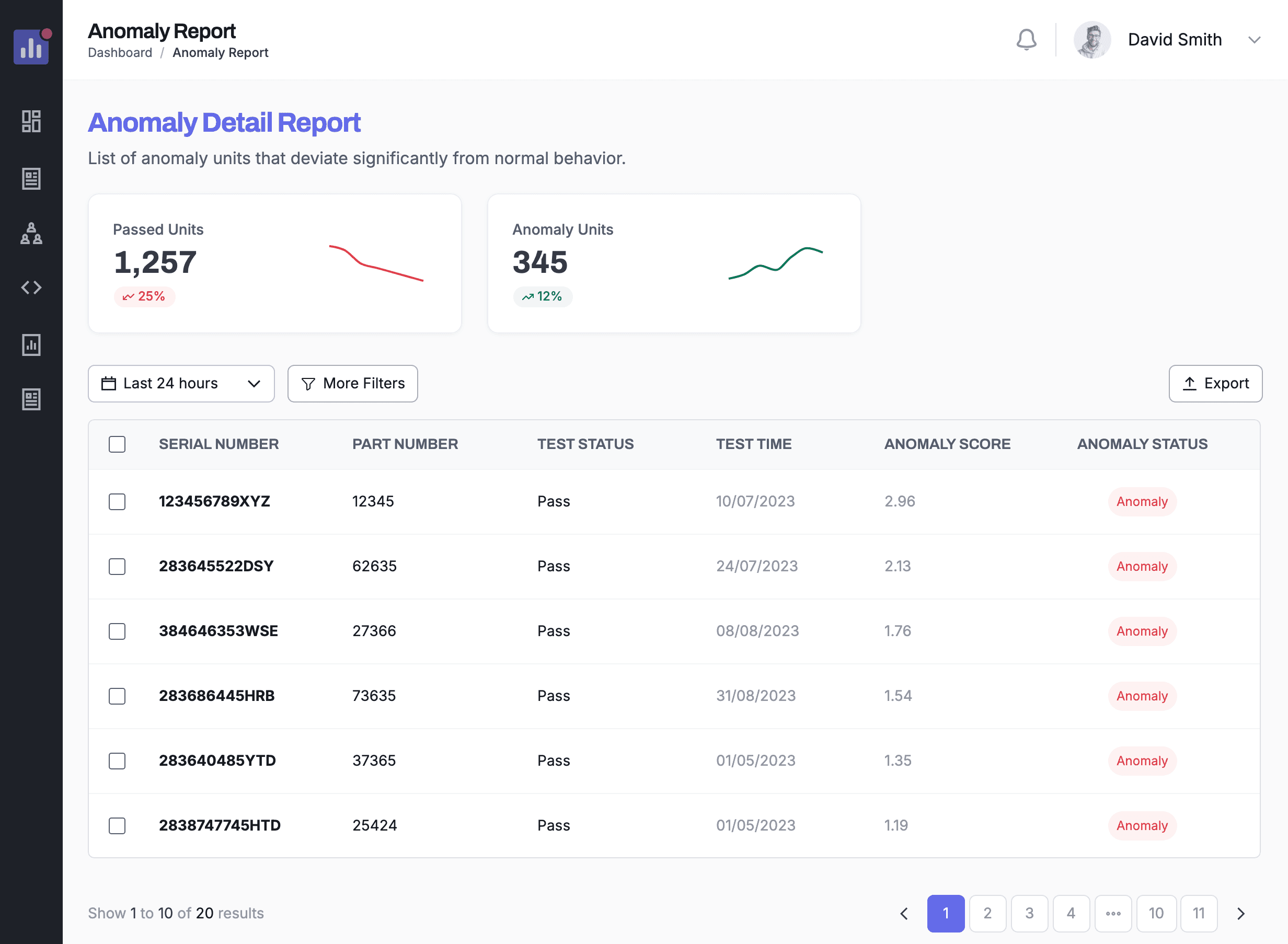The height and width of the screenshot is (944, 1288).
Task: Click the next page arrow in pagination
Action: tap(1240, 913)
